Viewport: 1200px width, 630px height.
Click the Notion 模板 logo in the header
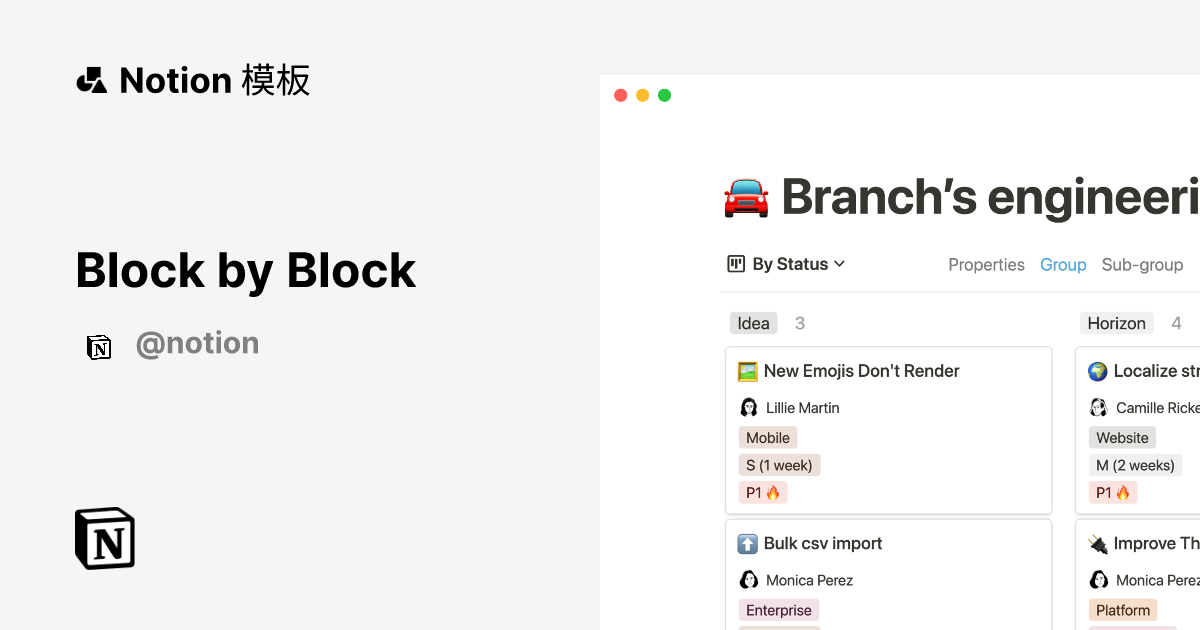pos(192,80)
